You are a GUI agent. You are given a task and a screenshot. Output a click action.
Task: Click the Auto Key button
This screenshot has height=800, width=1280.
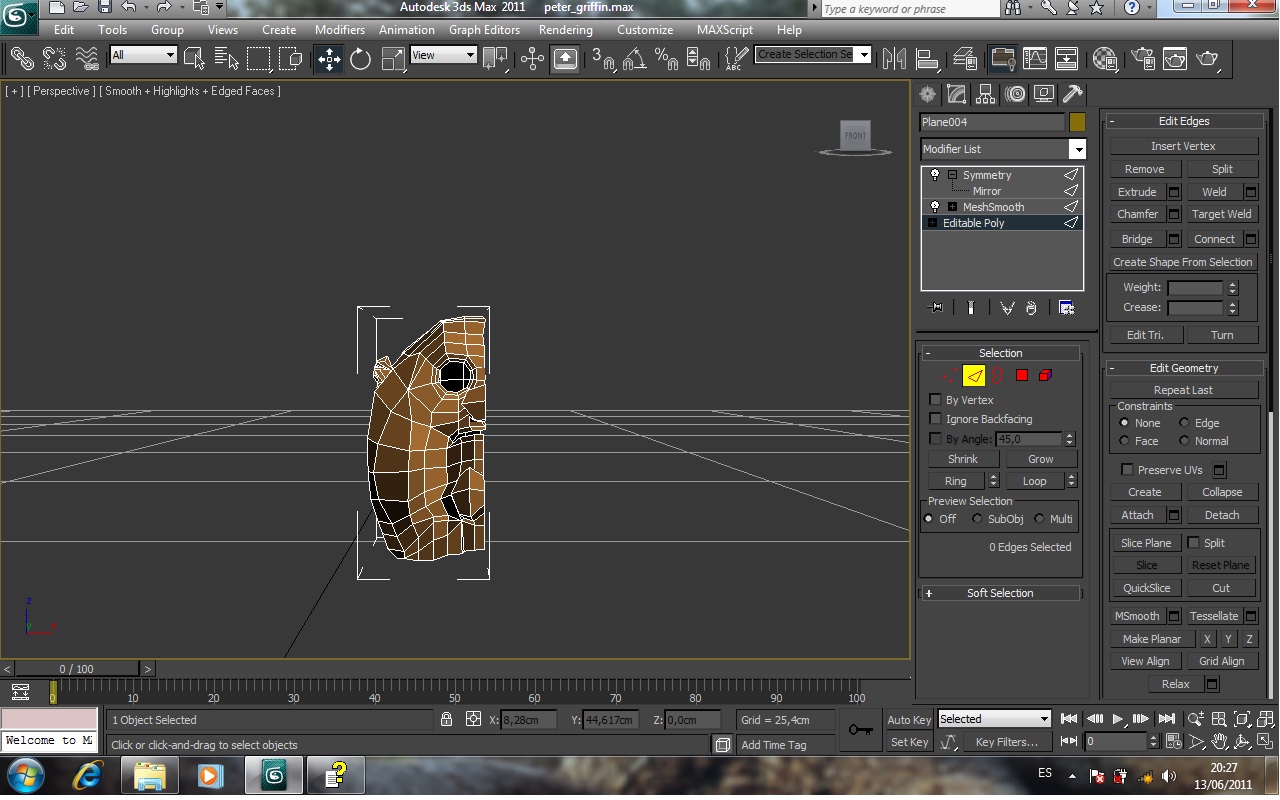click(910, 720)
